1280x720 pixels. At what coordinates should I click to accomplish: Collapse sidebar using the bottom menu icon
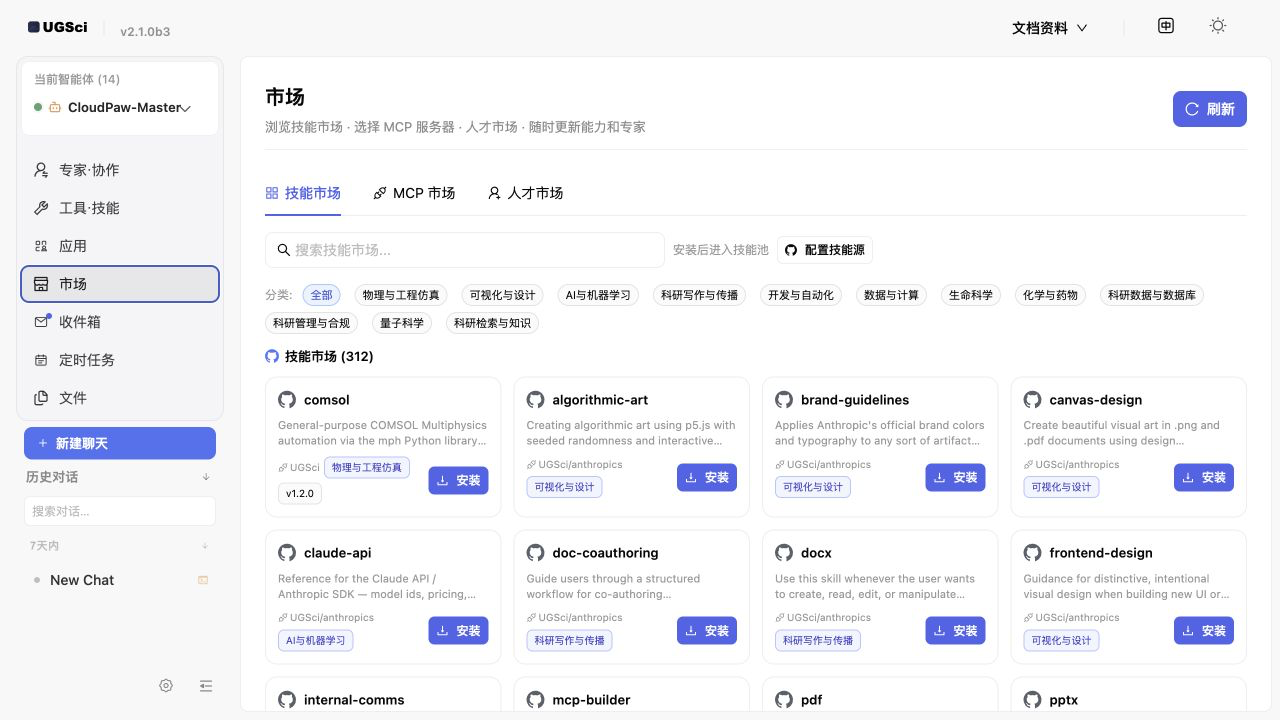206,685
